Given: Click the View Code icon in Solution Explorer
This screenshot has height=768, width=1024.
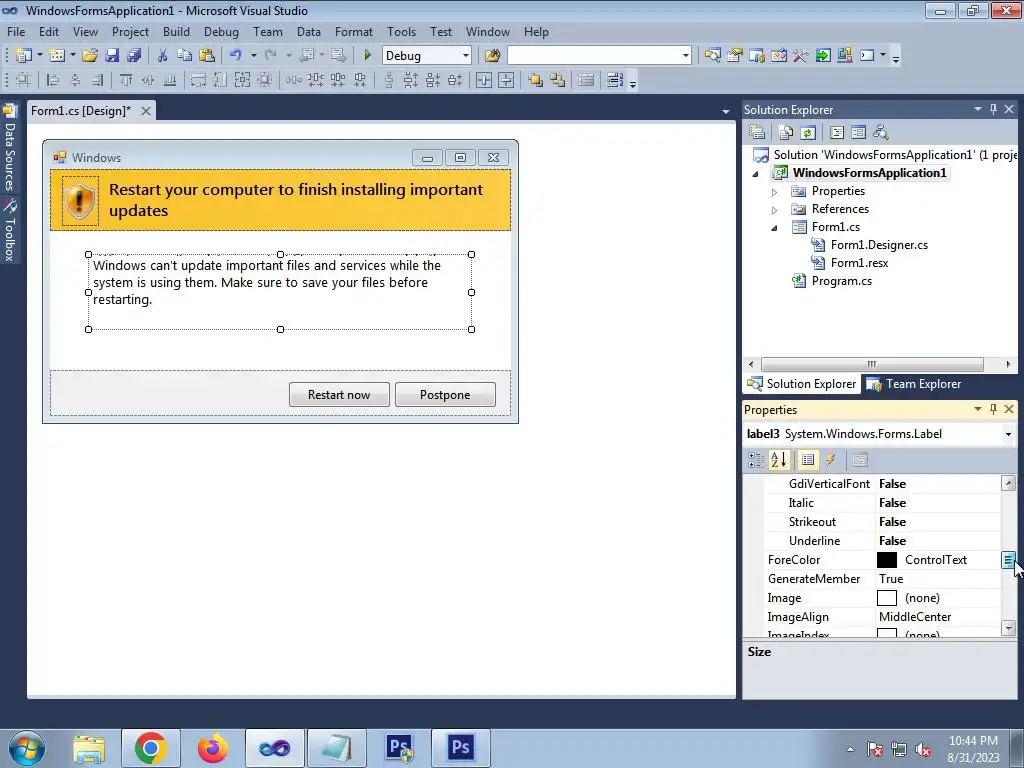Looking at the screenshot, I should [x=837, y=133].
